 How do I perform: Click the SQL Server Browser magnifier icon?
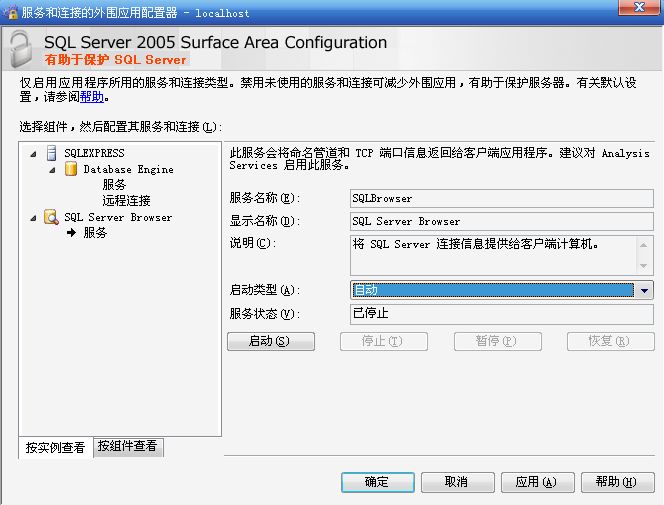coord(51,217)
